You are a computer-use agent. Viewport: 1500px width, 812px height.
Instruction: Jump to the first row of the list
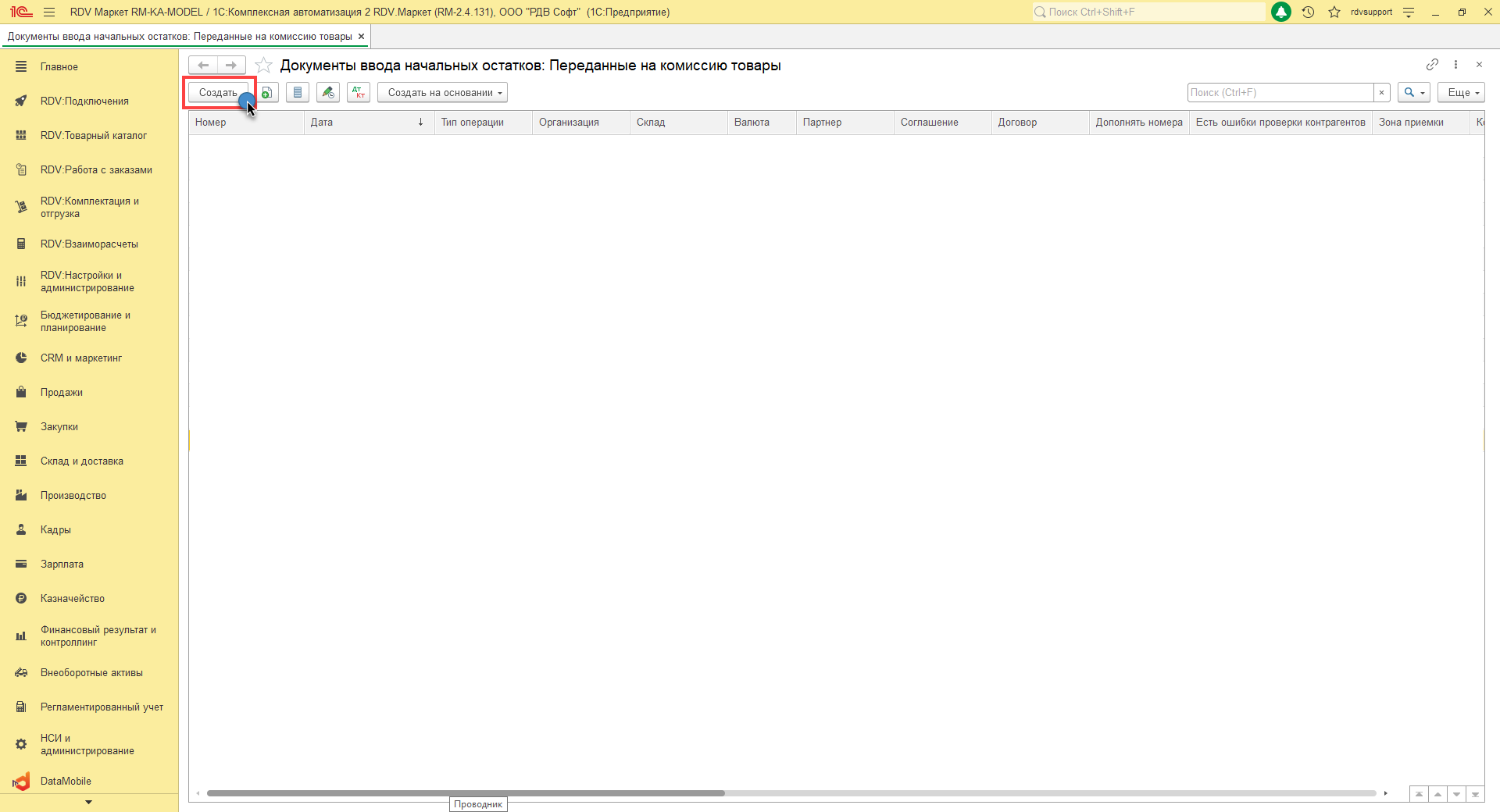pyautogui.click(x=1419, y=794)
